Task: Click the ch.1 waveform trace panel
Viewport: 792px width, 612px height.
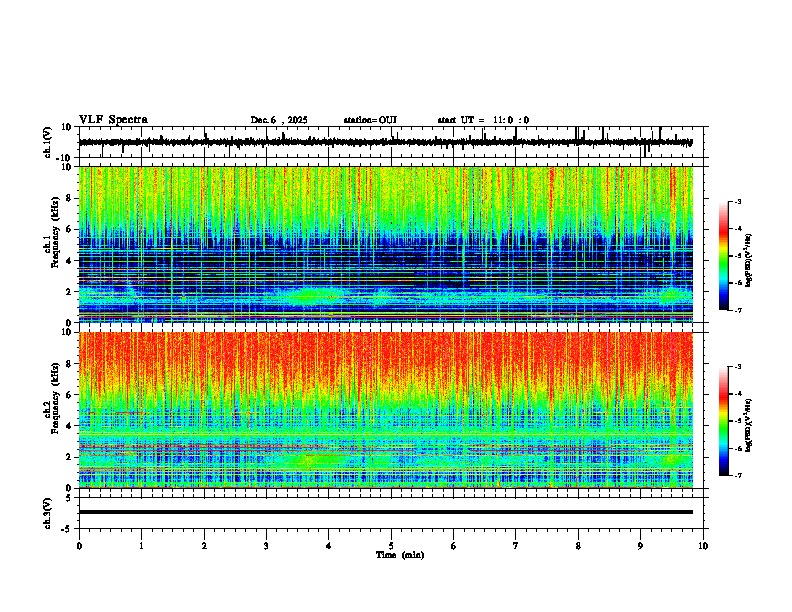Action: tap(393, 142)
